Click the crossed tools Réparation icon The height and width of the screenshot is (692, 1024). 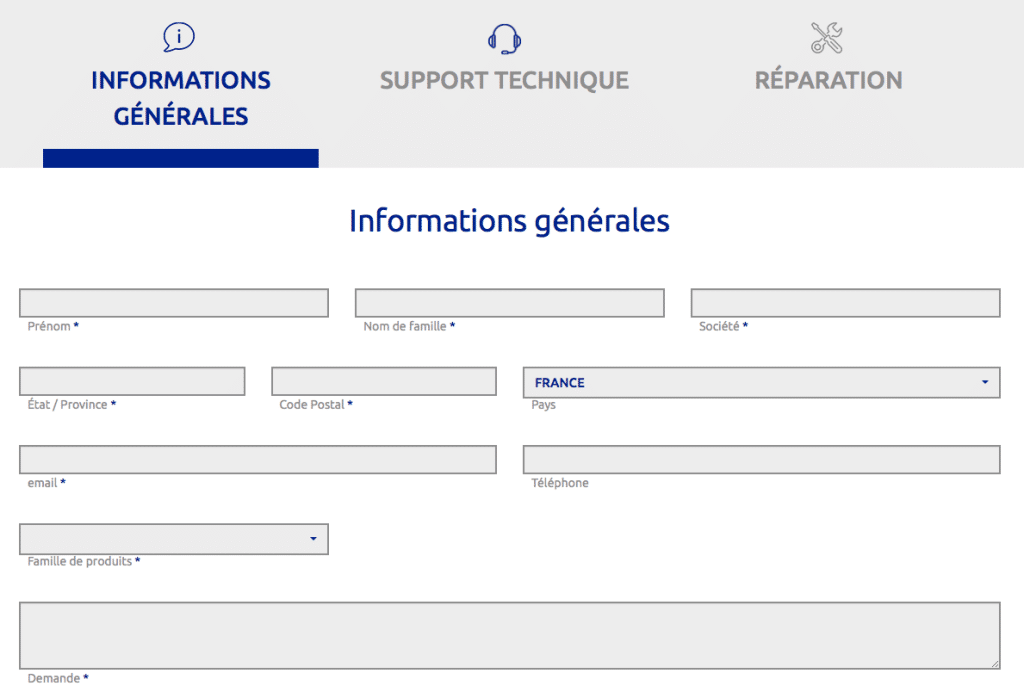coord(828,37)
